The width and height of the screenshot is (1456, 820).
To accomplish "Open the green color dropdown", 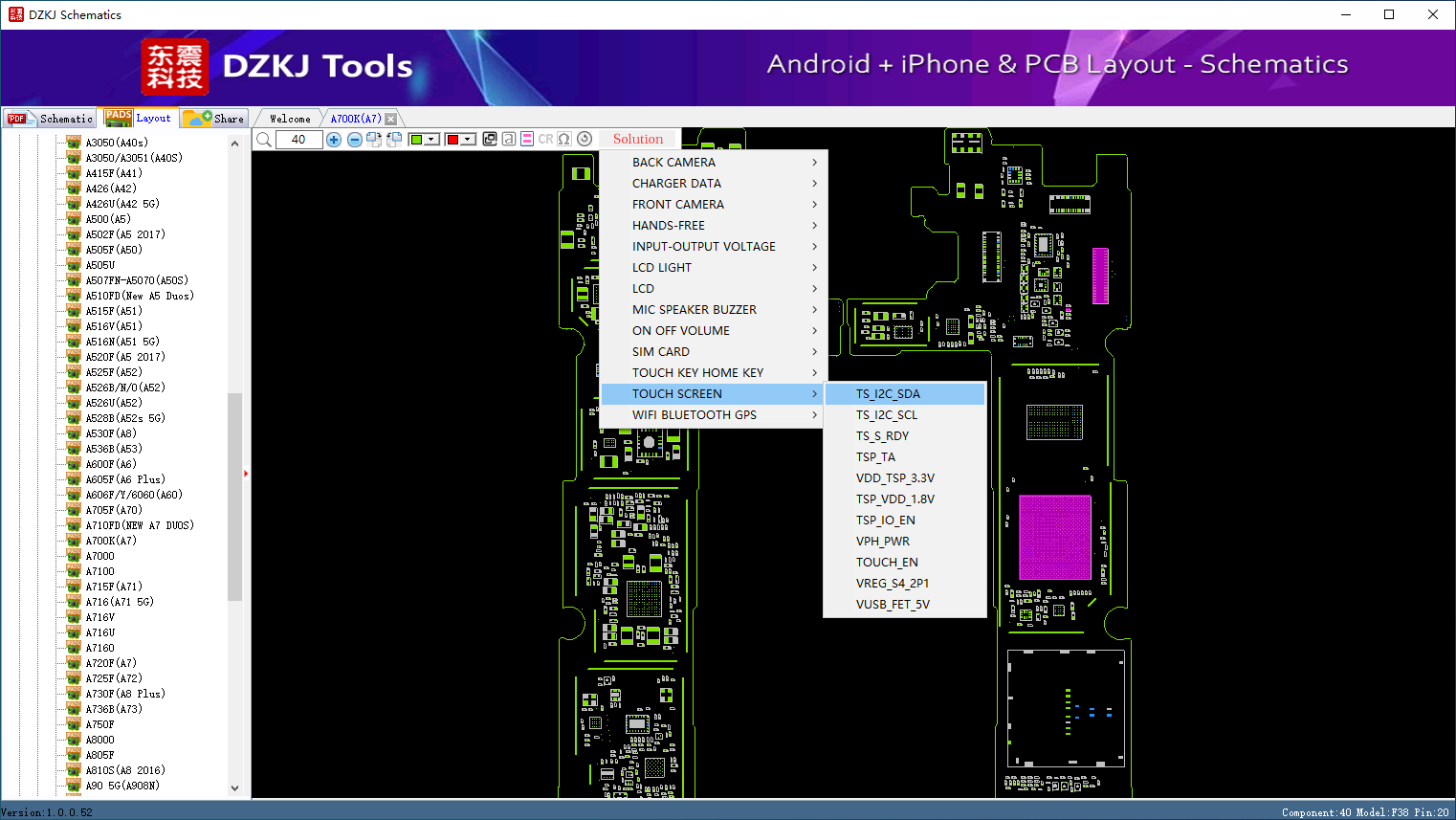I will (x=431, y=140).
